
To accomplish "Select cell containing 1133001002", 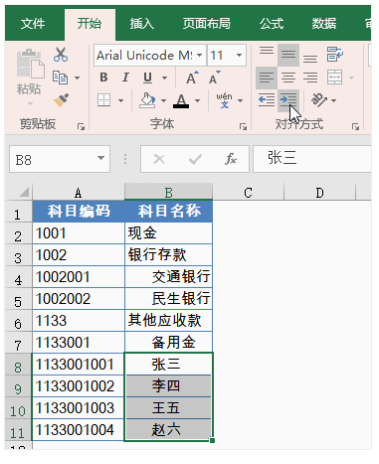I will pos(78,386).
